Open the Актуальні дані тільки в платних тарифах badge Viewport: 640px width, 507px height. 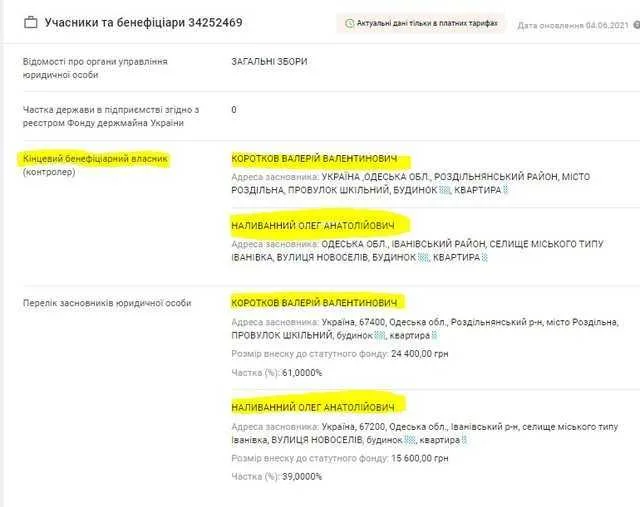pyautogui.click(x=420, y=24)
